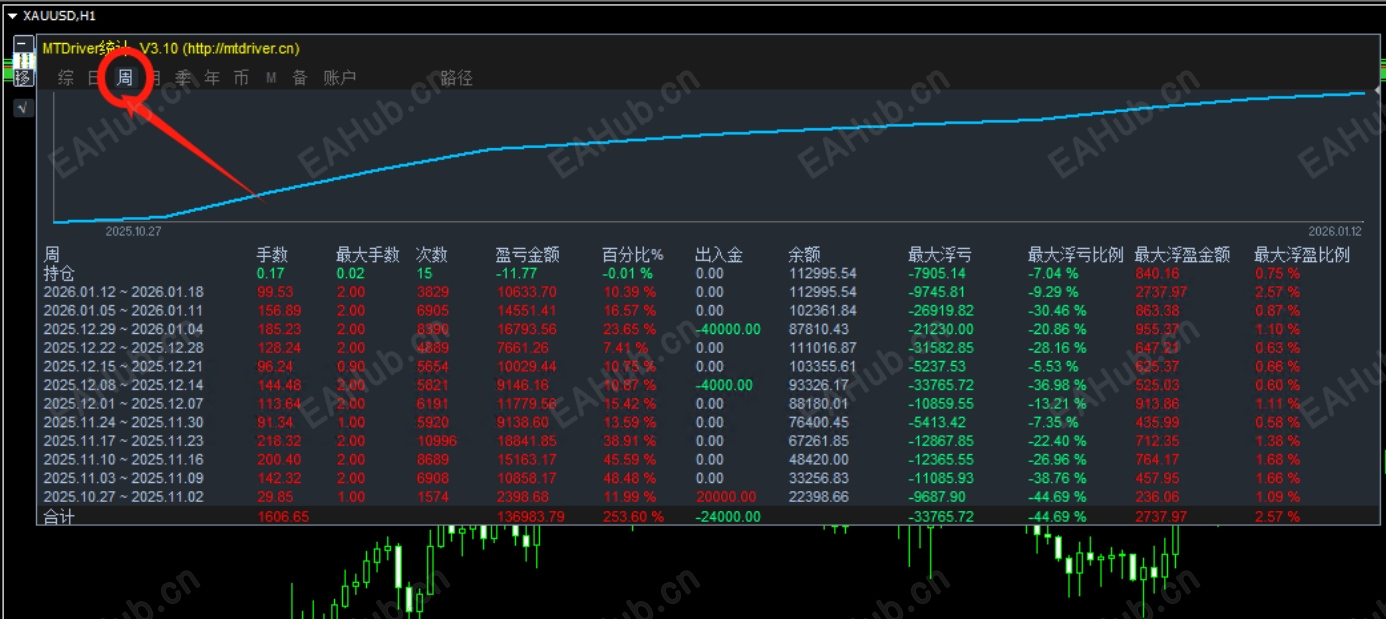Switch to the 年 yearly tab

(212, 78)
